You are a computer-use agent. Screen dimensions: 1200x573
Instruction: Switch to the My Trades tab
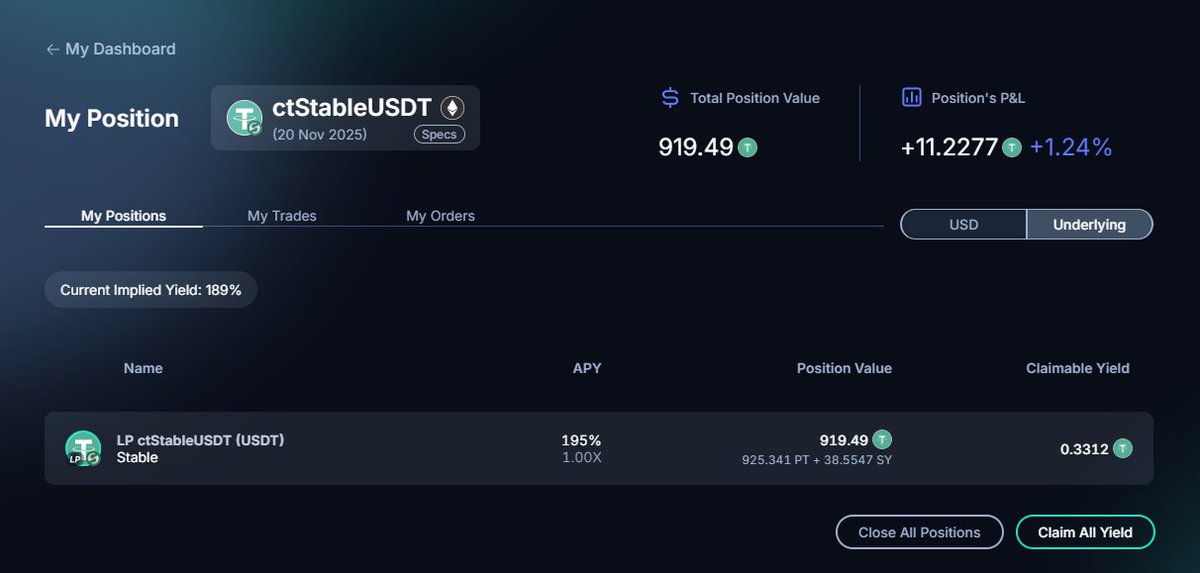point(282,216)
